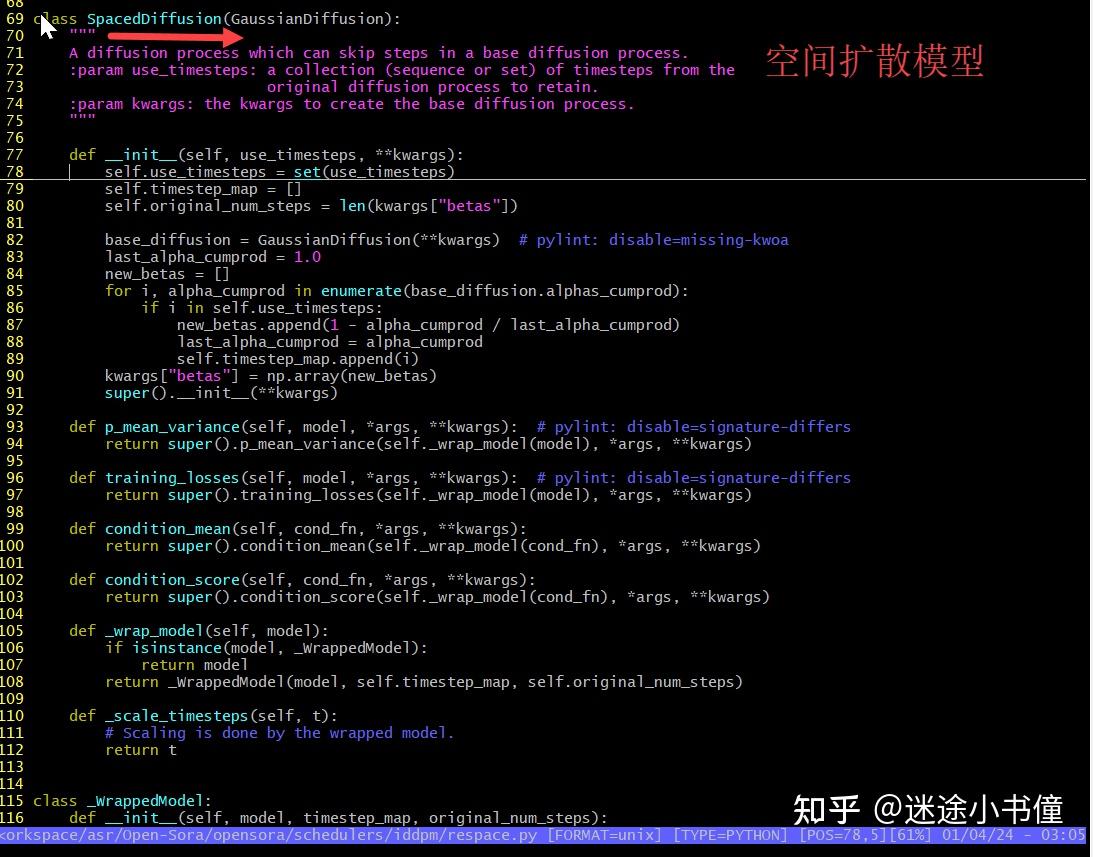The width and height of the screenshot is (1093, 857).
Task: Click the condition_mean function definition
Action: coord(168,528)
